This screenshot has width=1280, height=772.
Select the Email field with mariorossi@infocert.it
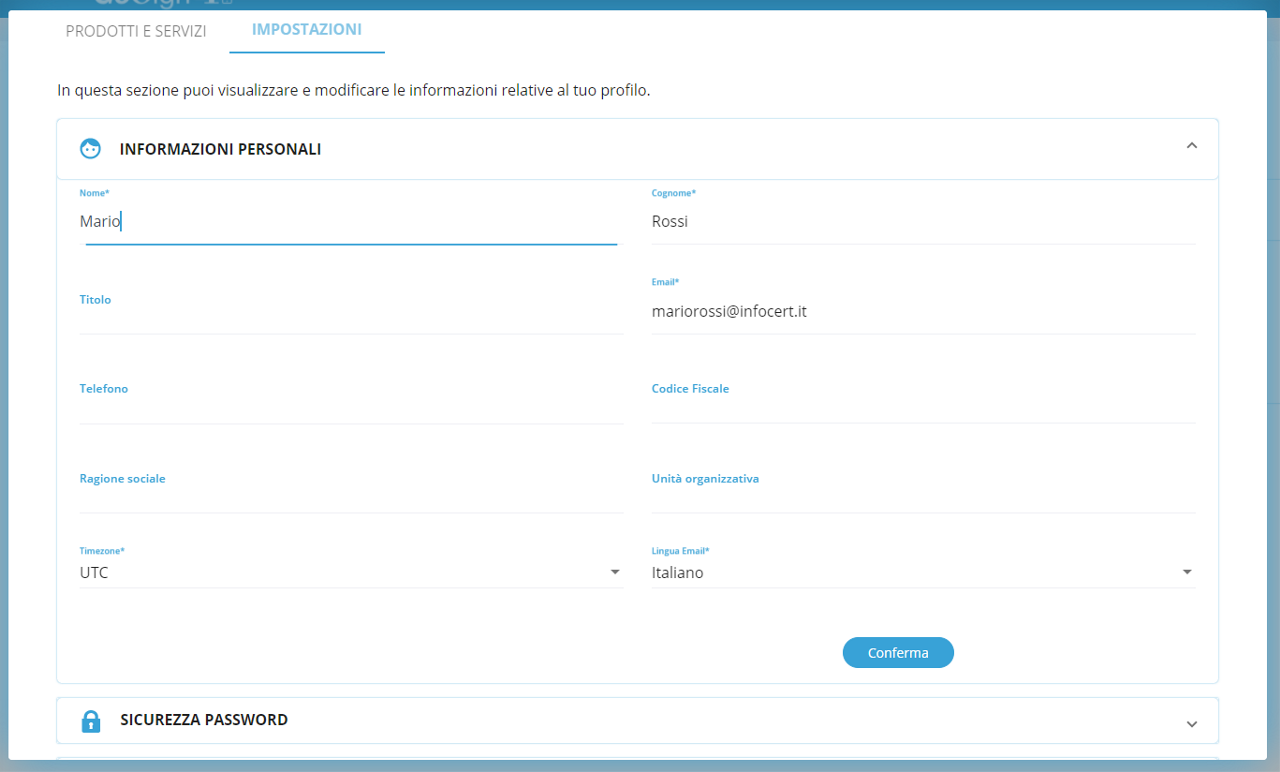(922, 312)
